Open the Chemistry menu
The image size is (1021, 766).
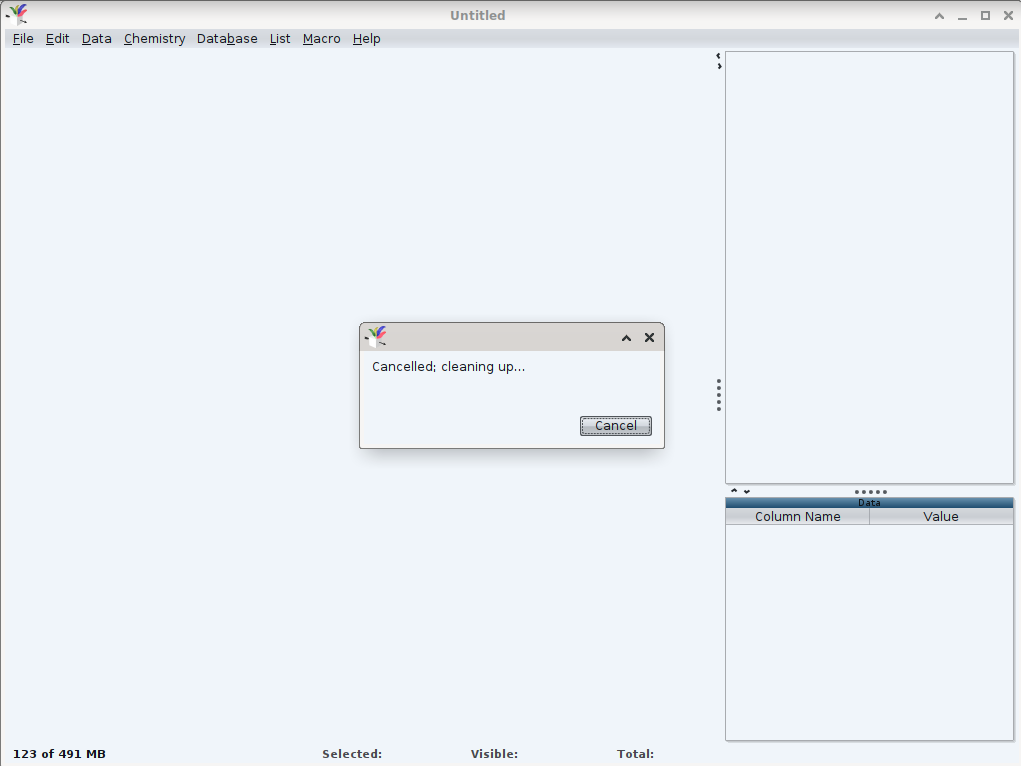tap(154, 39)
